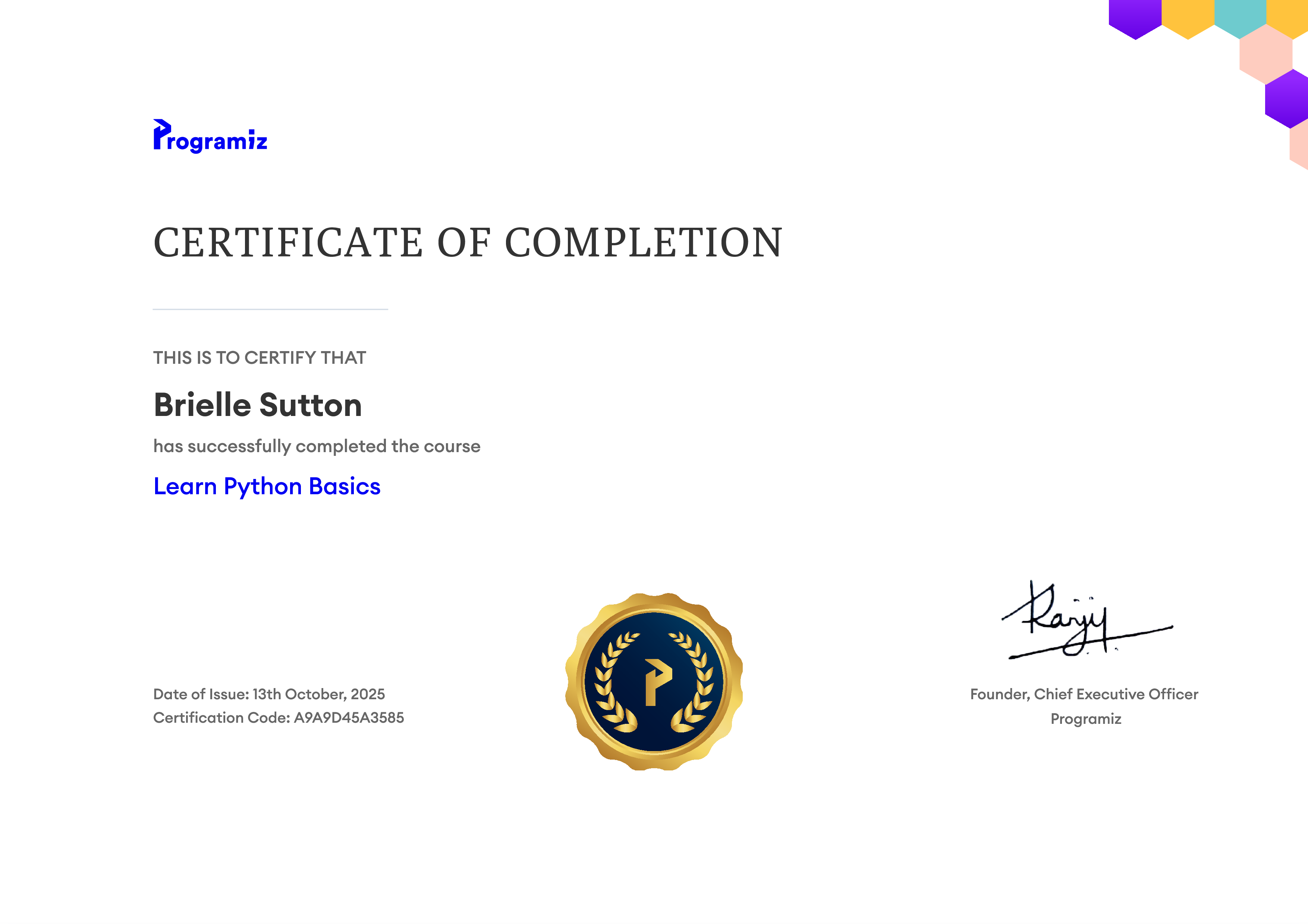Click 'Date of Issue: 13th October, 2025'

click(x=269, y=694)
